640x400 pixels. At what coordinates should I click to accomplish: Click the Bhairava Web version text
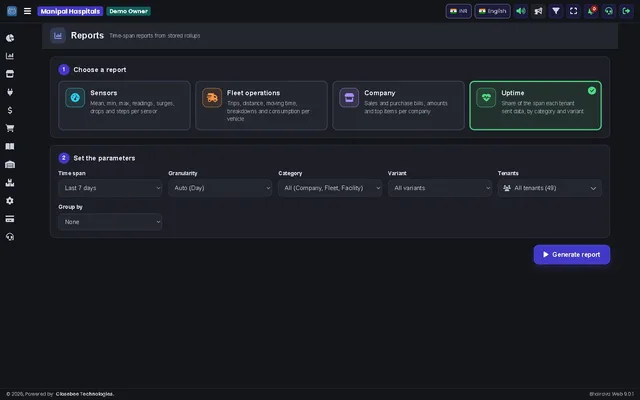click(611, 394)
